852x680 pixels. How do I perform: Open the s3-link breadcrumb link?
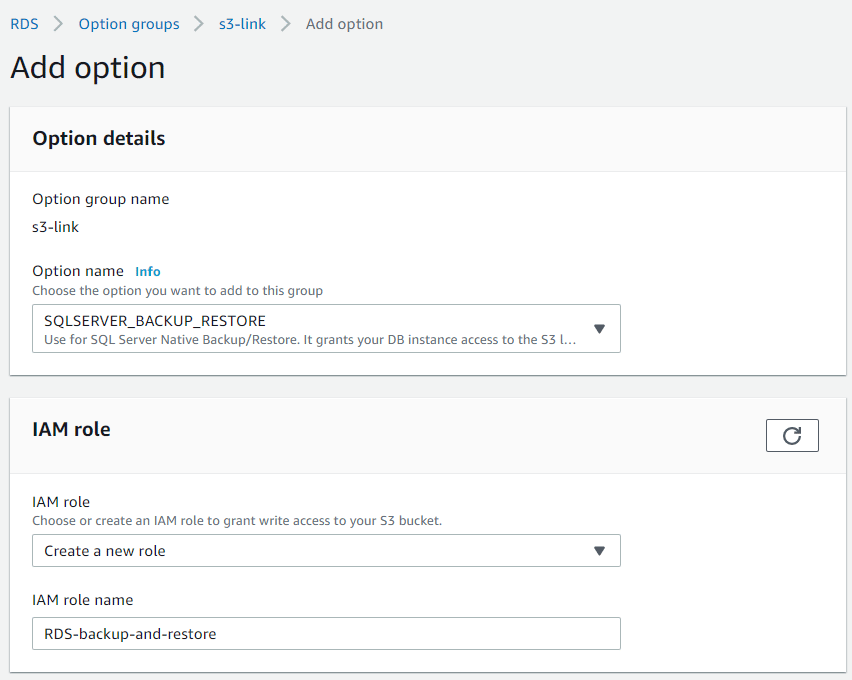tap(242, 24)
